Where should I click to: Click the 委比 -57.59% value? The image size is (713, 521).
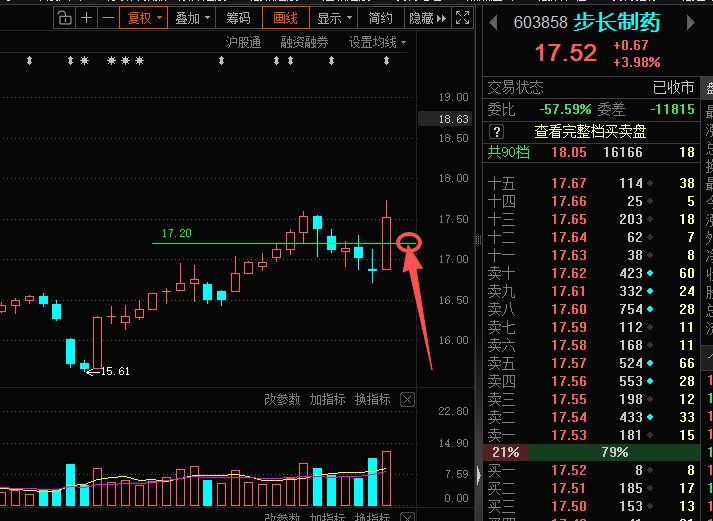point(565,110)
